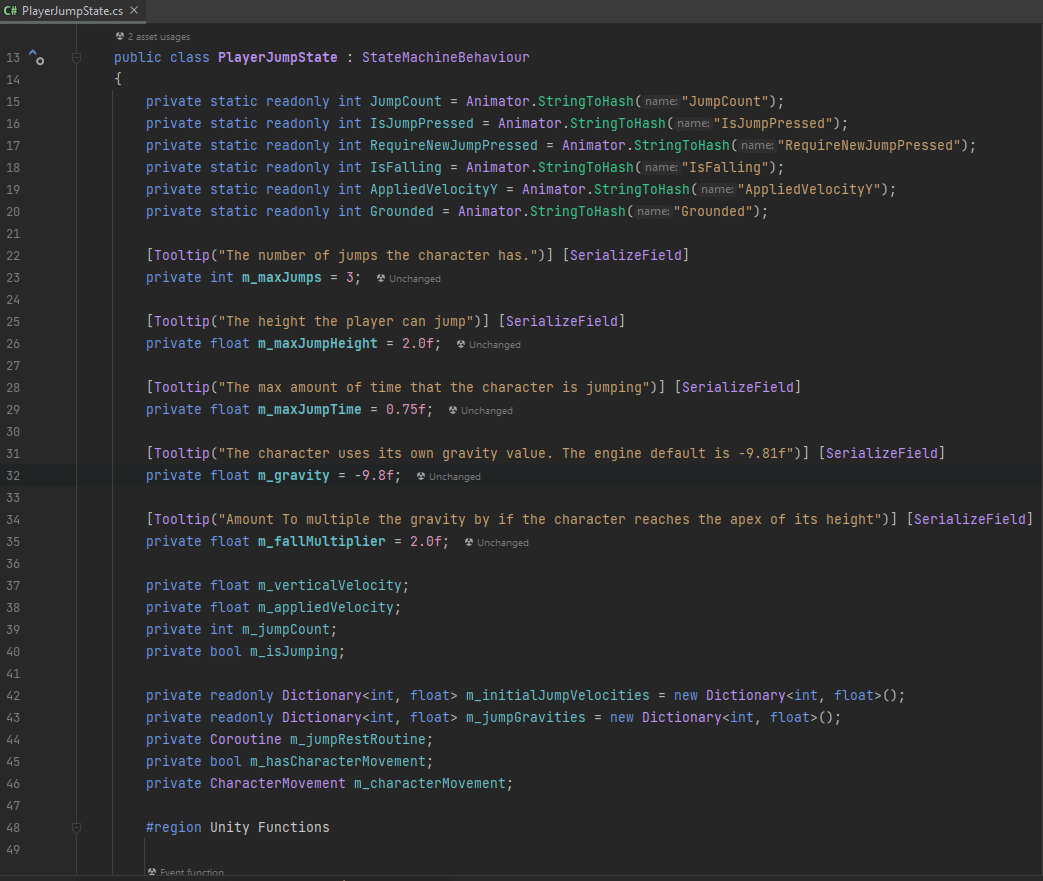Click the m_fallMultiplier field name
Screen dimensions: 1043x881
[x=321, y=541]
